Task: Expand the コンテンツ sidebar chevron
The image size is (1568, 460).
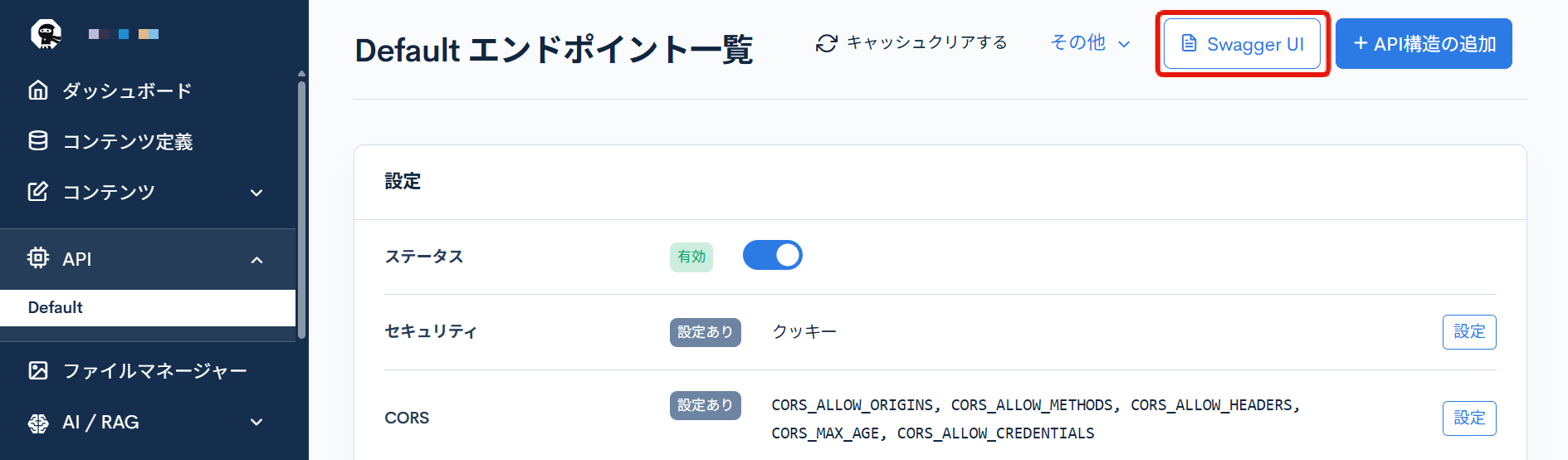Action: tap(257, 193)
